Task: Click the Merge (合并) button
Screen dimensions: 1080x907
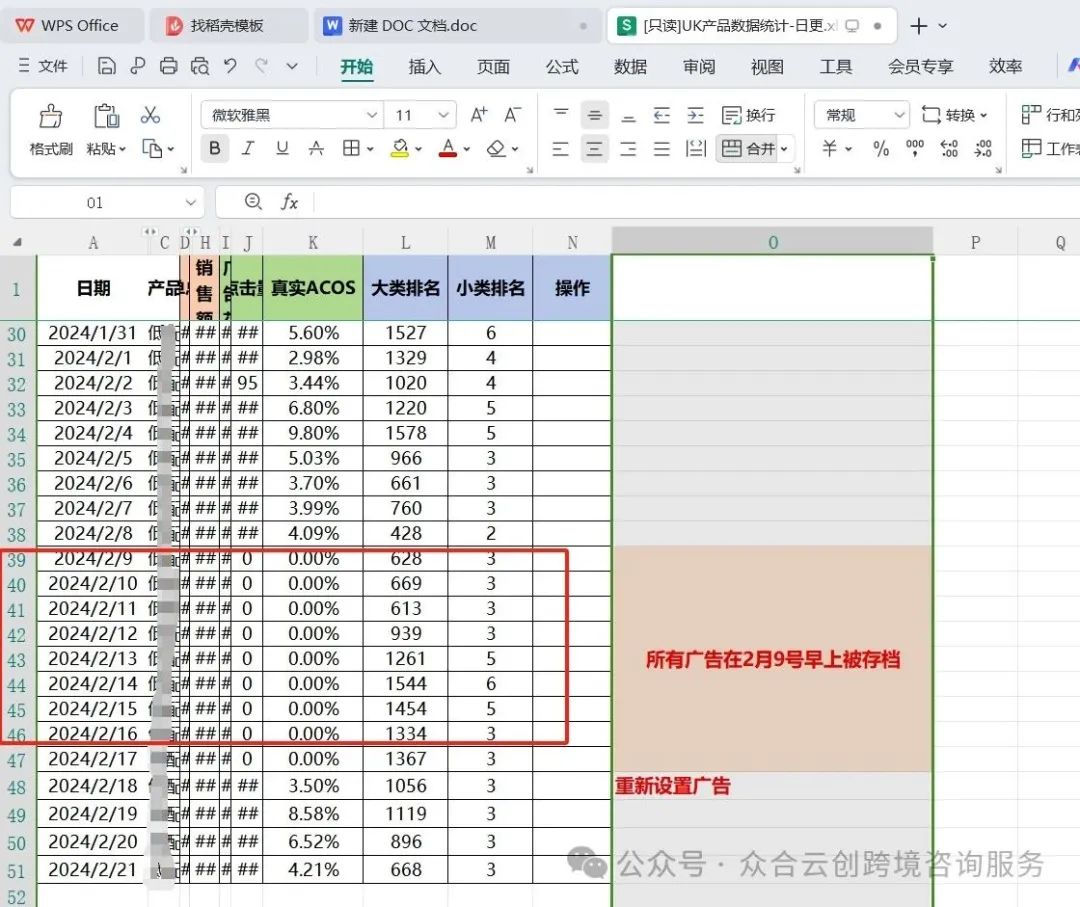Action: [x=747, y=148]
